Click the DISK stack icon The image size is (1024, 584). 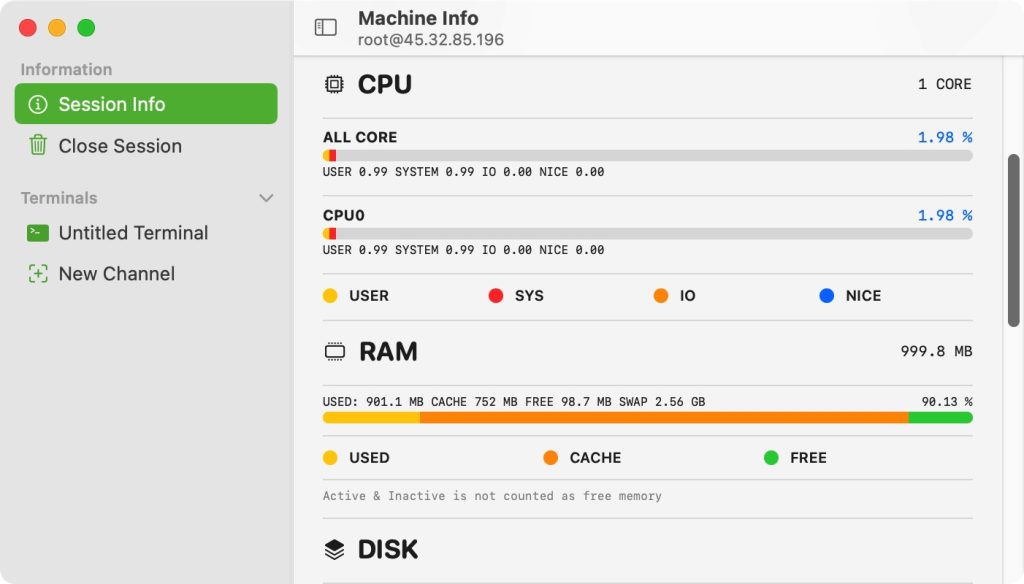334,549
